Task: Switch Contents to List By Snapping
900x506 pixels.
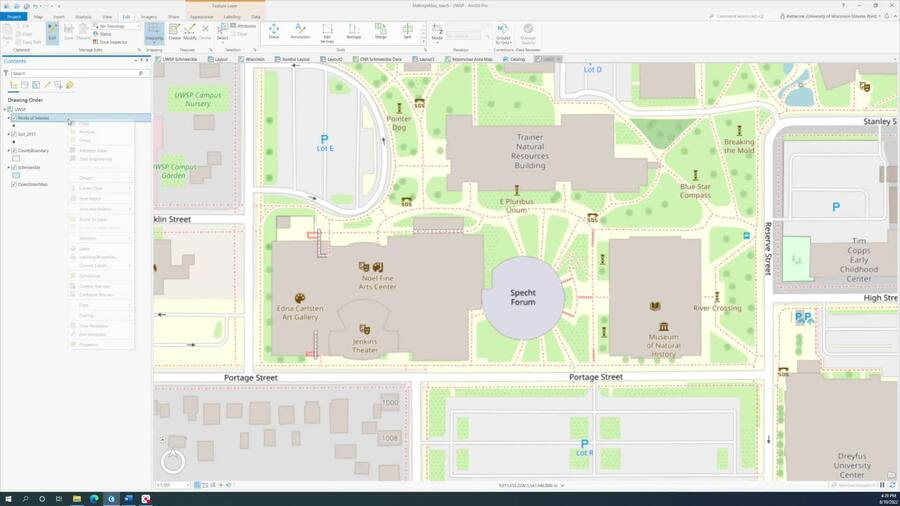Action: coord(59,85)
